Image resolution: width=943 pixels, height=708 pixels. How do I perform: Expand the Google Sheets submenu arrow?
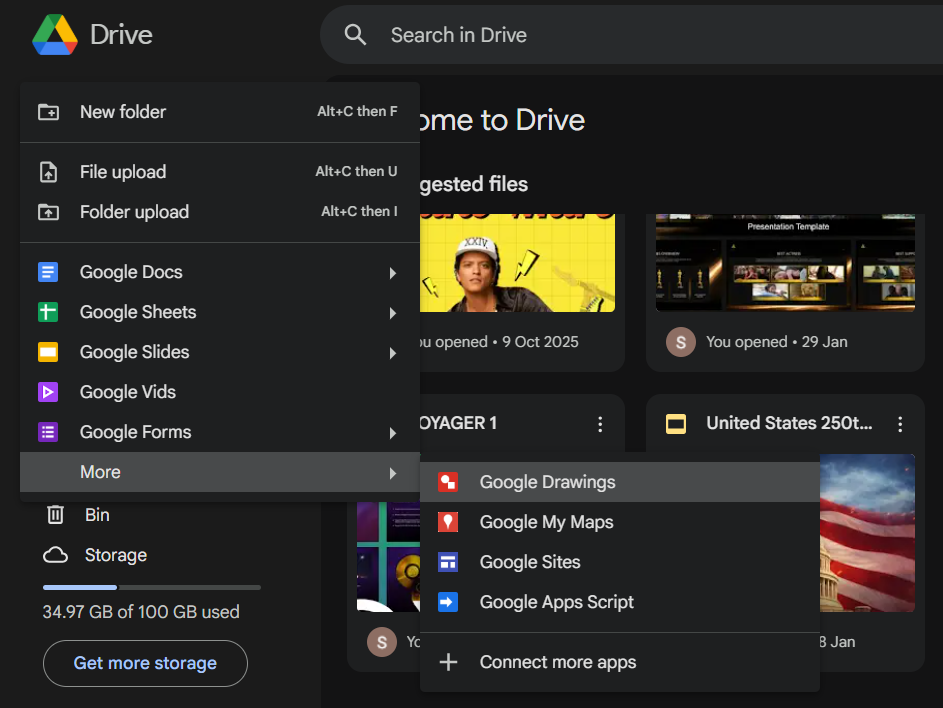(393, 313)
